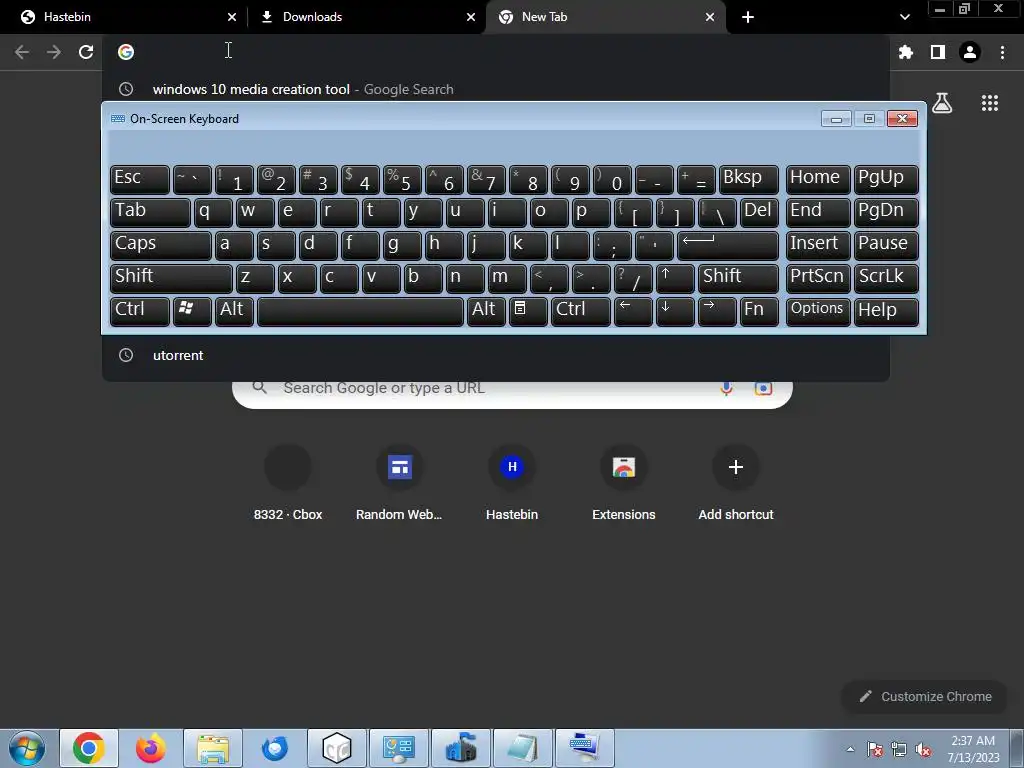Open the 8332 Cbox shortcut tile
Screen dimensions: 1024x768
tap(287, 483)
